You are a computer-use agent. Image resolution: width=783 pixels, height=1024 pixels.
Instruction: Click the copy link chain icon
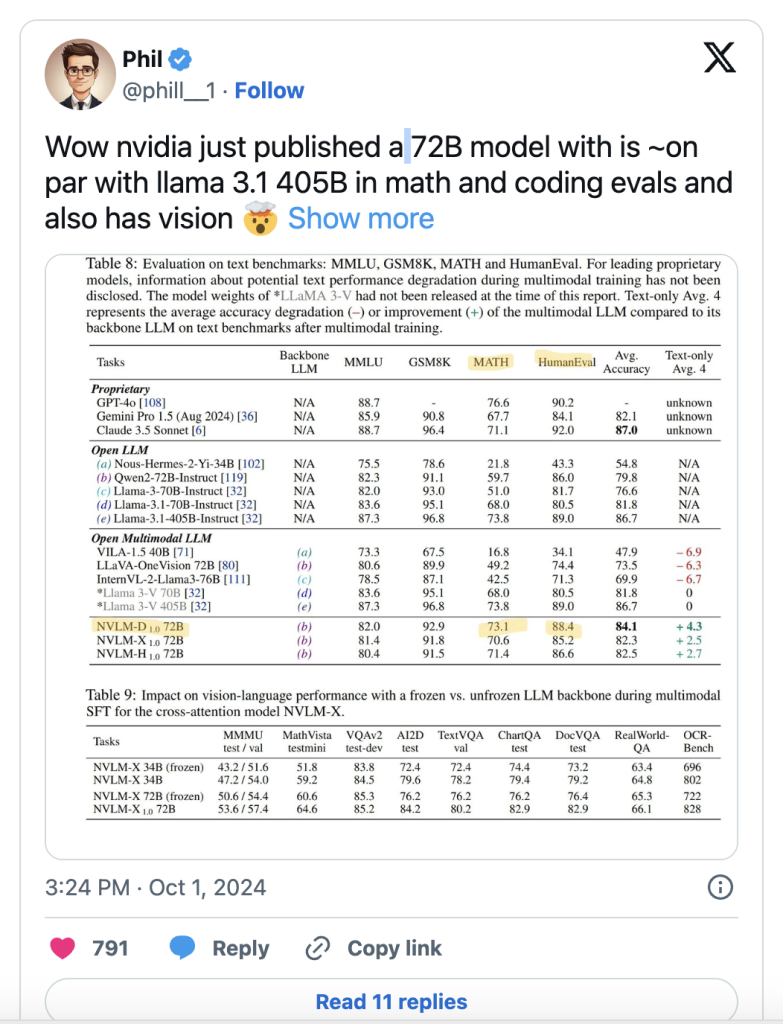click(x=319, y=948)
